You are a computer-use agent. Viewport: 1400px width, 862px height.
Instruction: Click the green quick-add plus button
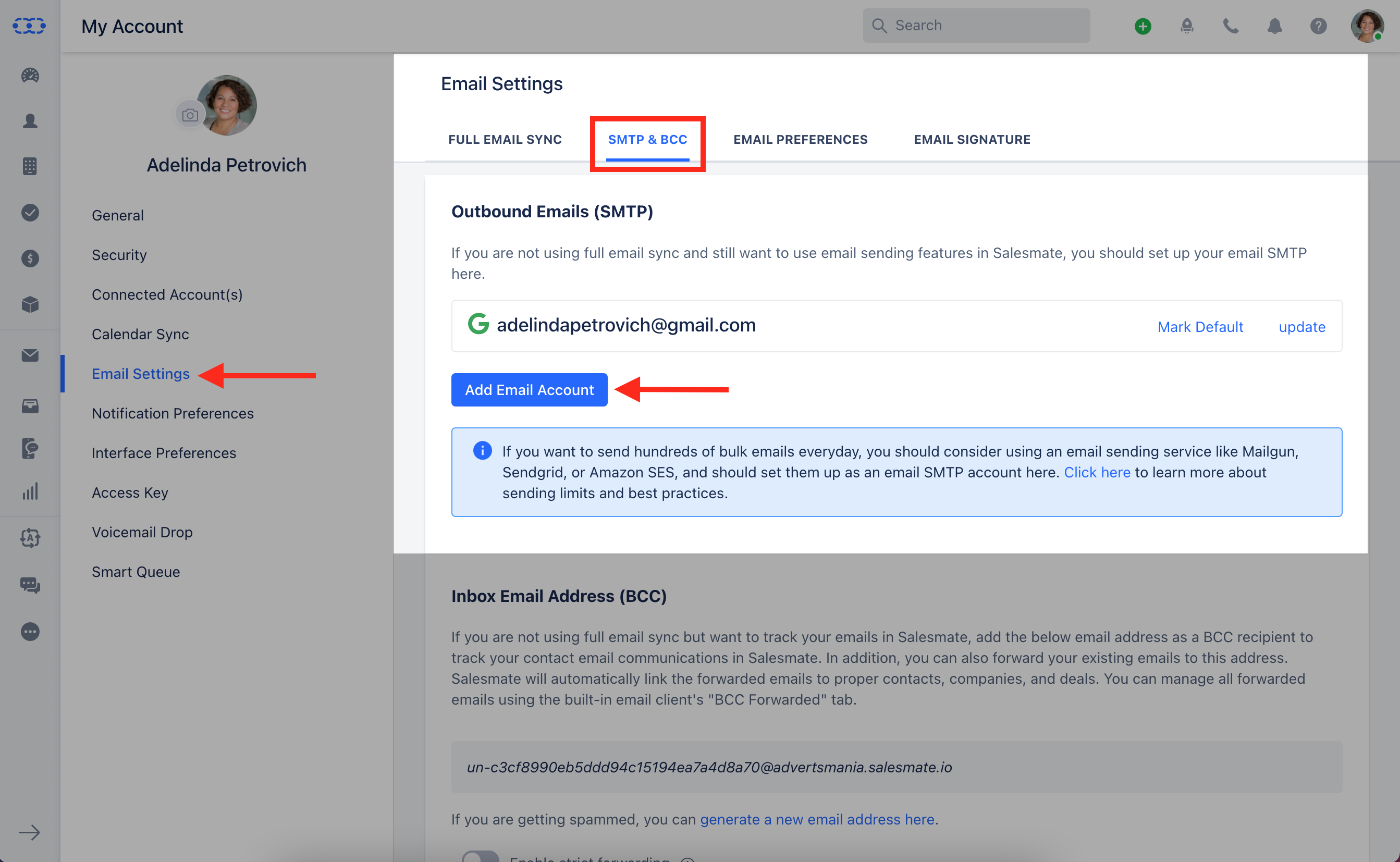click(x=1143, y=26)
